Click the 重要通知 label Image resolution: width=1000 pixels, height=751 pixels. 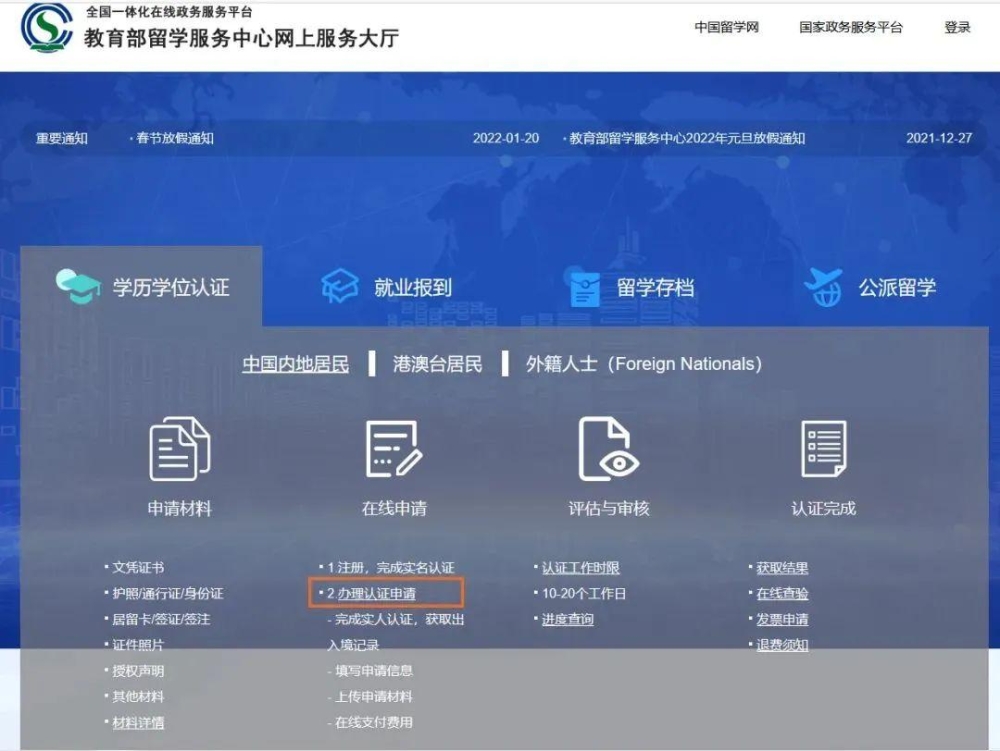tap(62, 138)
